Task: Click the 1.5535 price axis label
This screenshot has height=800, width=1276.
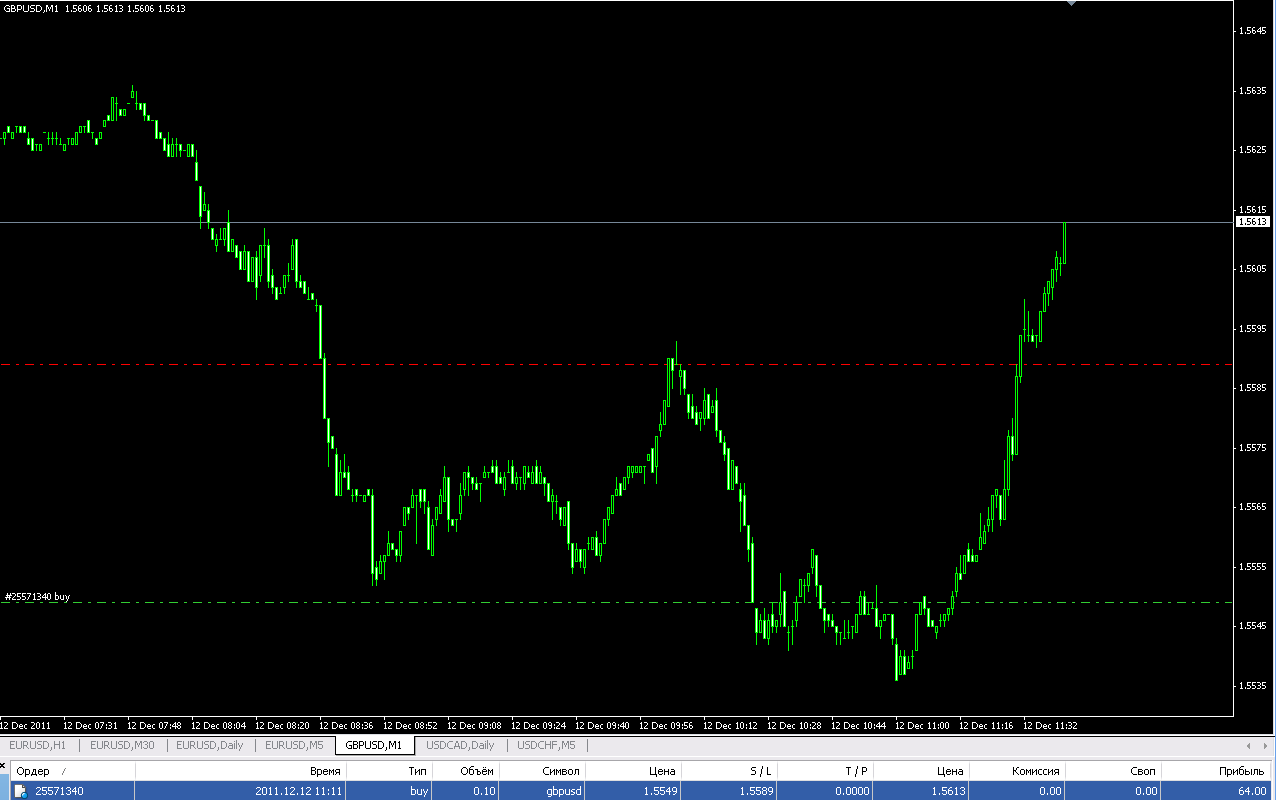Action: click(x=1254, y=685)
